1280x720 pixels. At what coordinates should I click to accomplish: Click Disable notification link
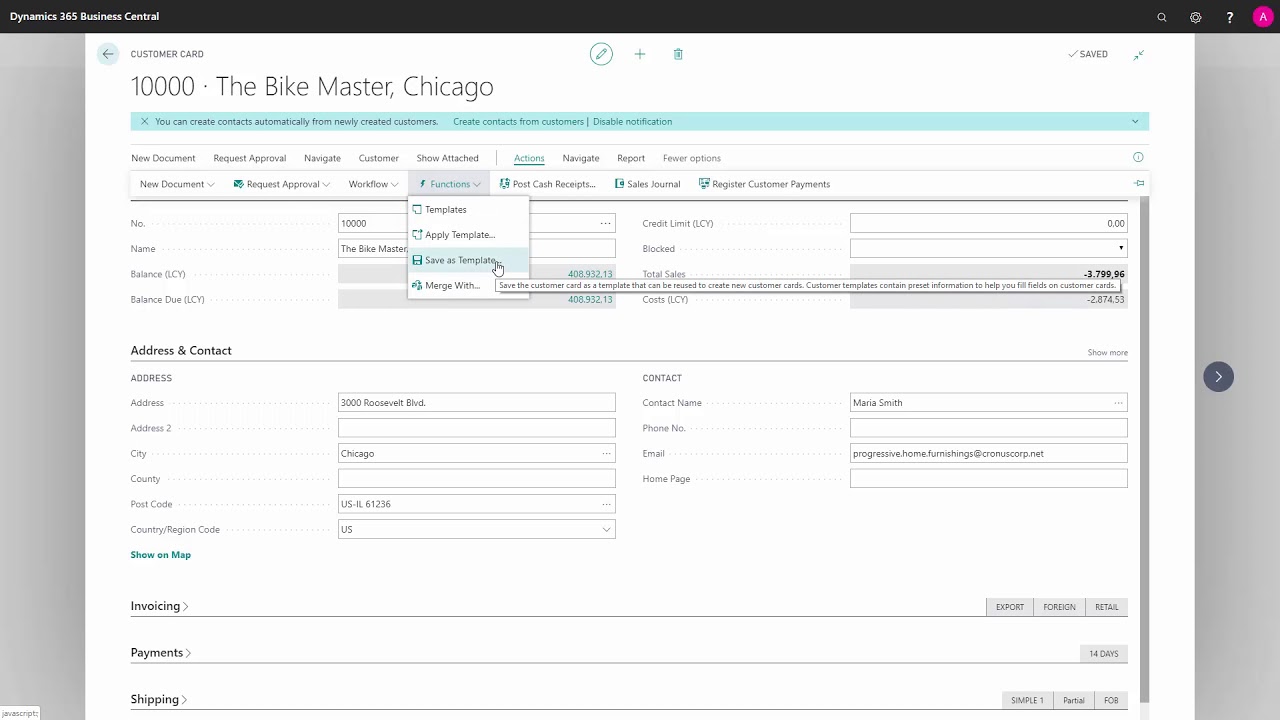pyautogui.click(x=632, y=122)
